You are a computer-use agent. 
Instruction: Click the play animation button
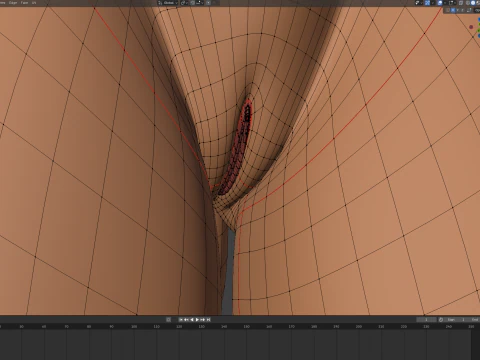pyautogui.click(x=197, y=319)
